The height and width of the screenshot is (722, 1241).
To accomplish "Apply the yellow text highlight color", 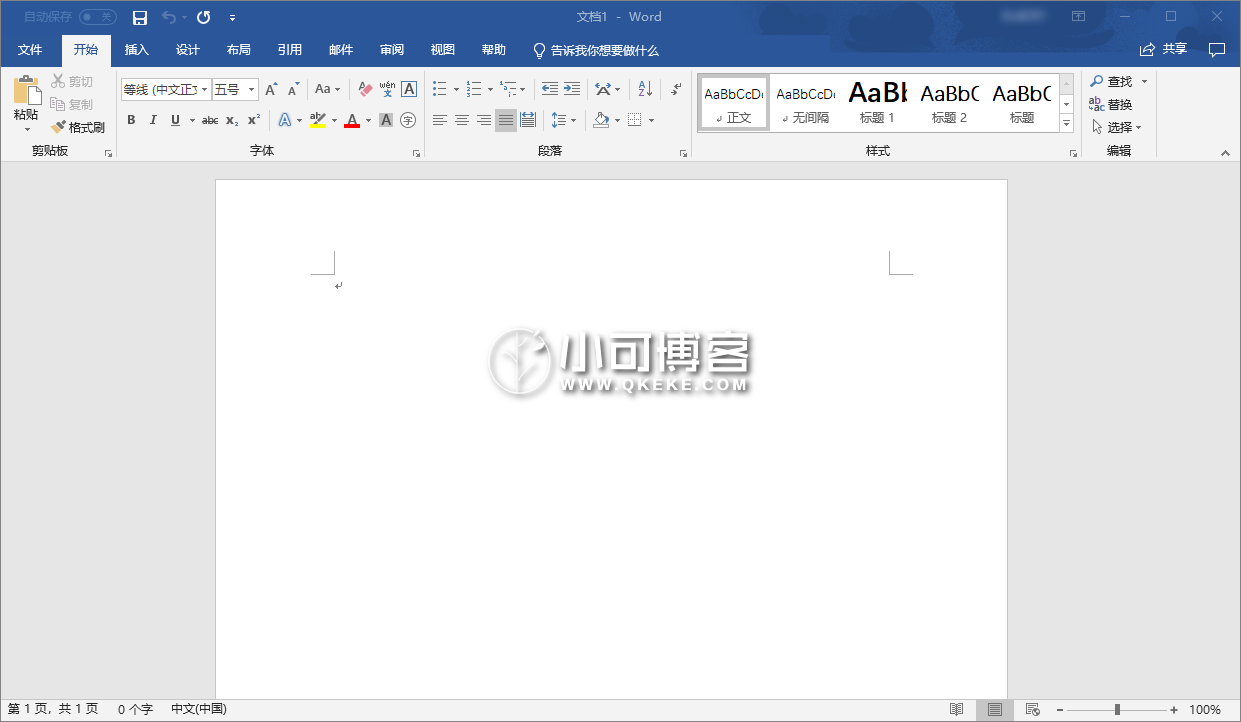I will point(318,120).
